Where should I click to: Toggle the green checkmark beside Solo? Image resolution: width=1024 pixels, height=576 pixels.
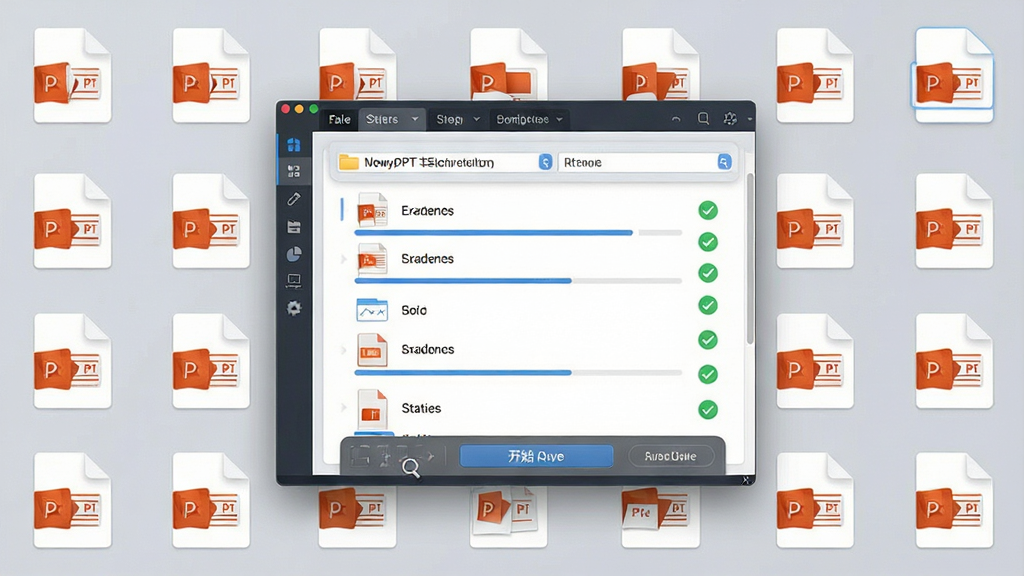(708, 305)
